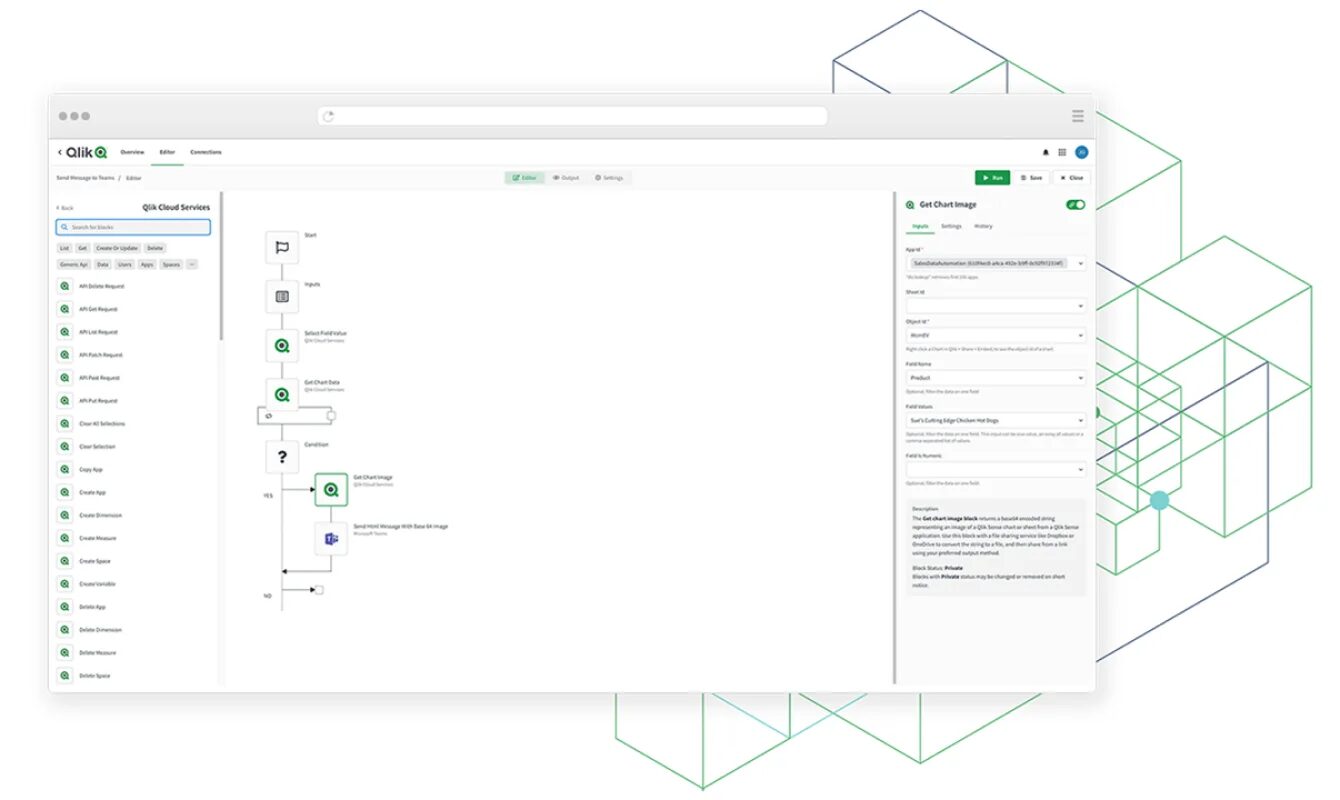Click the Delete Measure block icon
This screenshot has height=800, width=1340.
pos(64,653)
